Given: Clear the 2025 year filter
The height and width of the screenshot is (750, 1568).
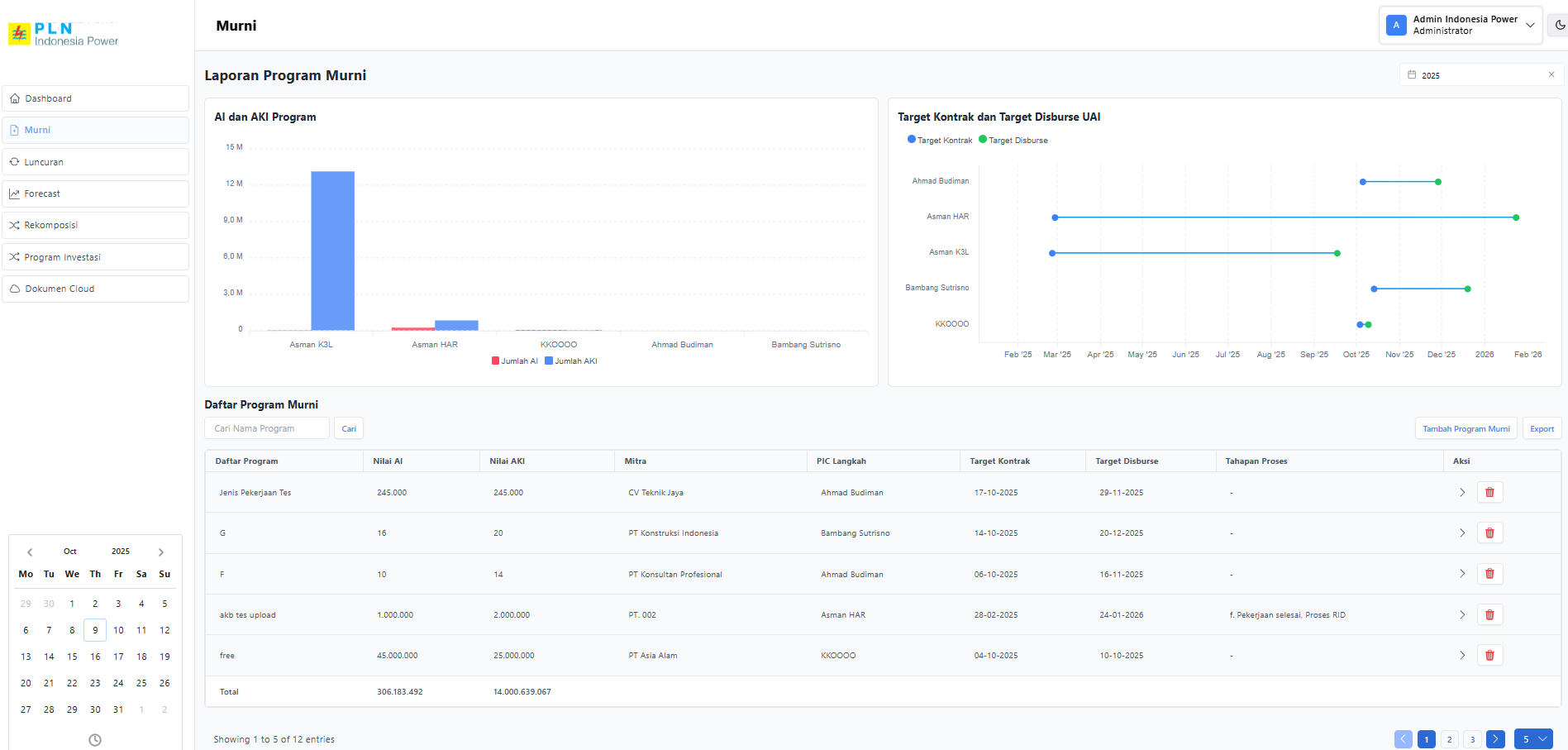Looking at the screenshot, I should click(x=1551, y=75).
